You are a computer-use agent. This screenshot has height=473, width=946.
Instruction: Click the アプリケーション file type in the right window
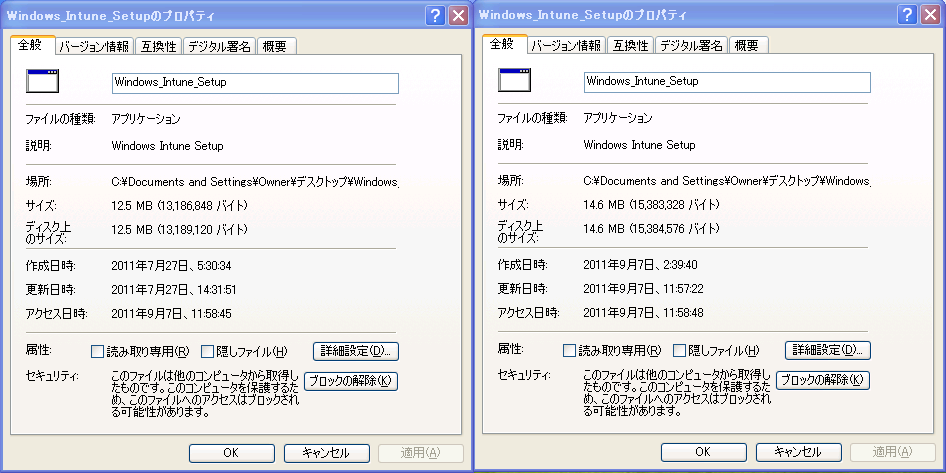click(618, 118)
